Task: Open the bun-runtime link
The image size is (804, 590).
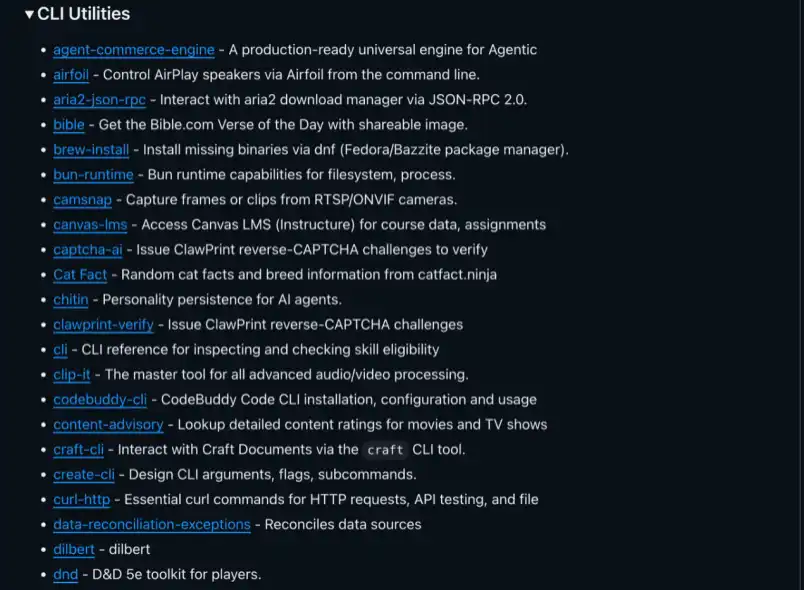Action: click(x=93, y=175)
